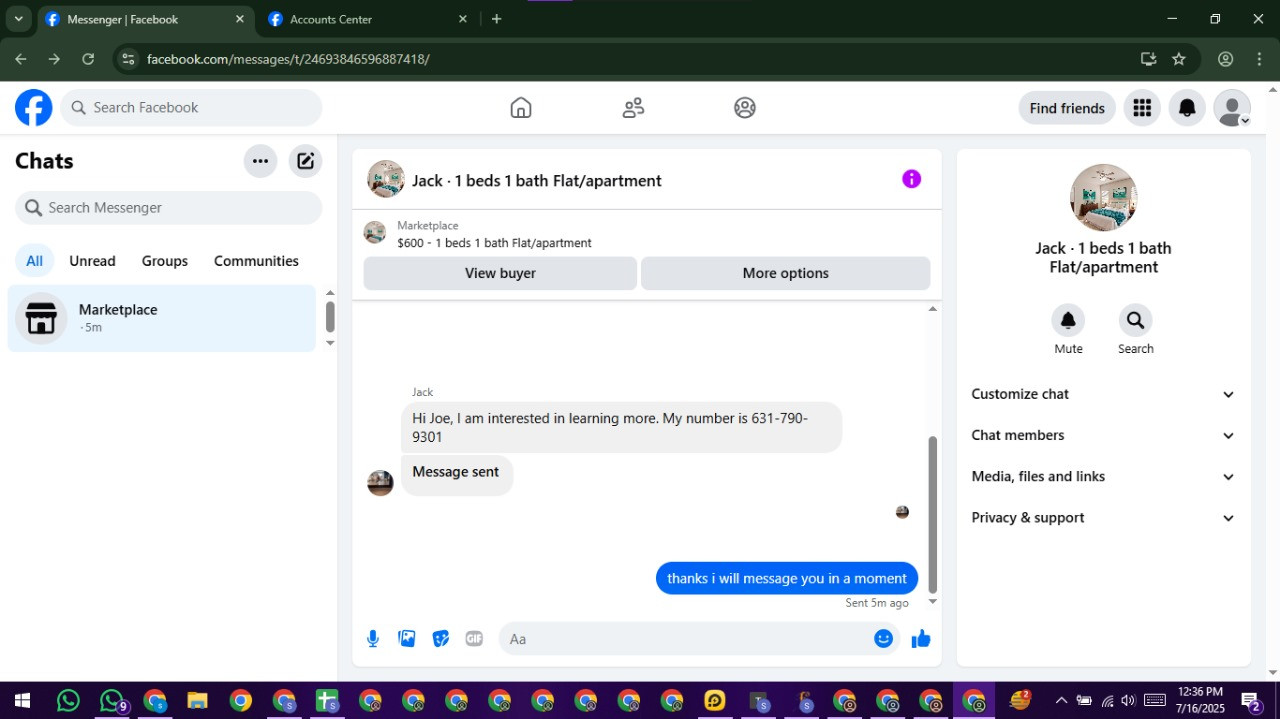1280x719 pixels.
Task: Expand Media, files and links section
Action: 1103,476
